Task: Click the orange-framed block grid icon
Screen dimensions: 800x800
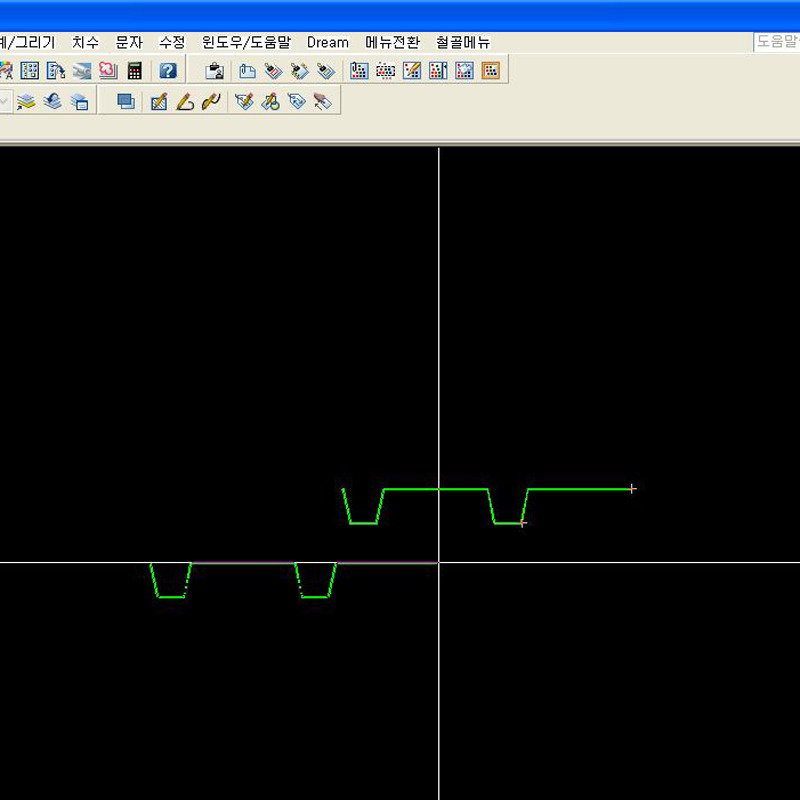Action: pyautogui.click(x=490, y=71)
